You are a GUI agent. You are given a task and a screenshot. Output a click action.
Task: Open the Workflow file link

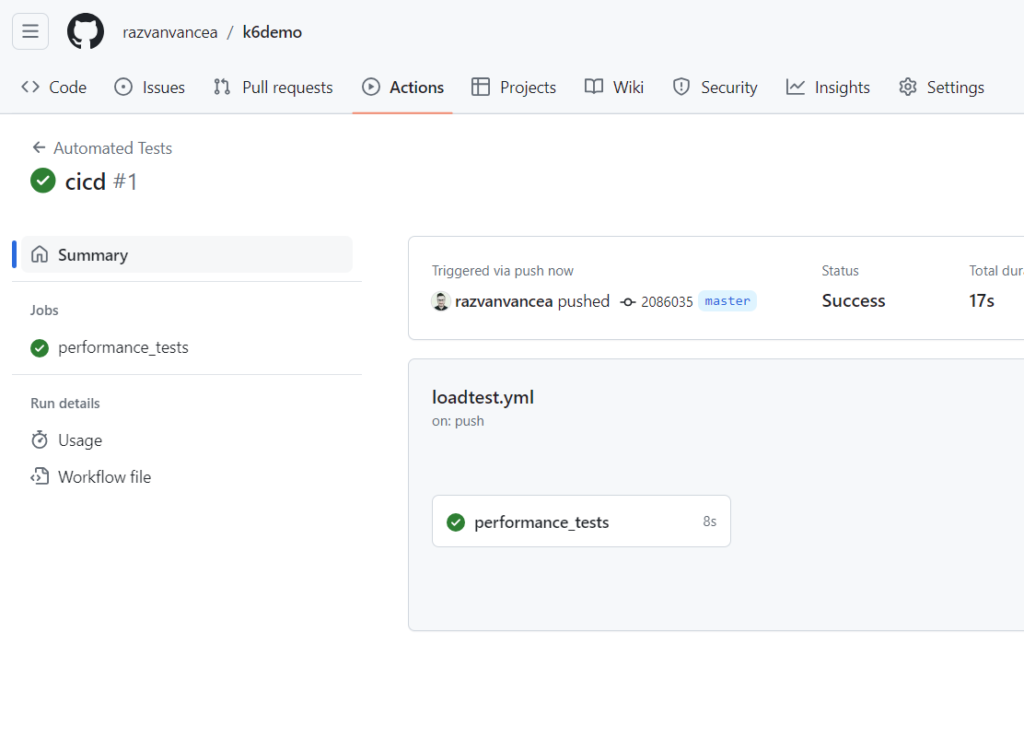pos(104,477)
